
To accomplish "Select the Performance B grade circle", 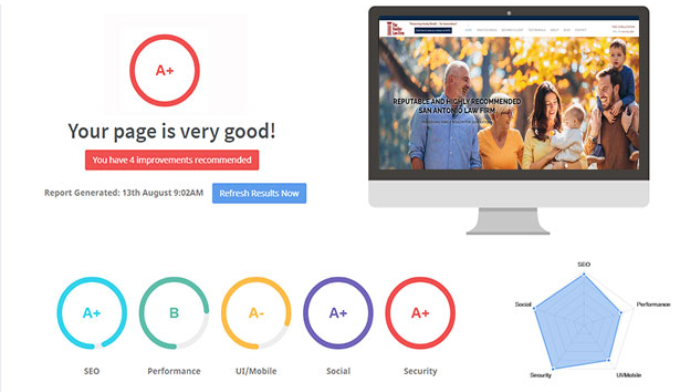I will [174, 313].
